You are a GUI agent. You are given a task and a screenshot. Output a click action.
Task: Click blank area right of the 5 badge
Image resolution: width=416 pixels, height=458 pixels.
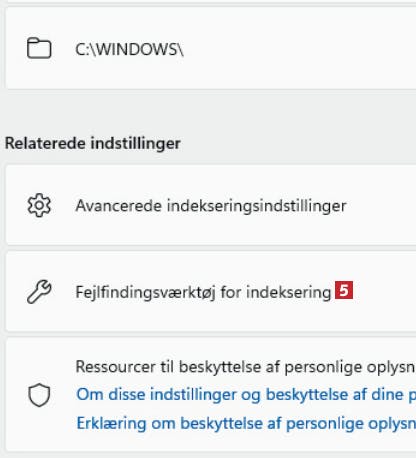pos(385,292)
